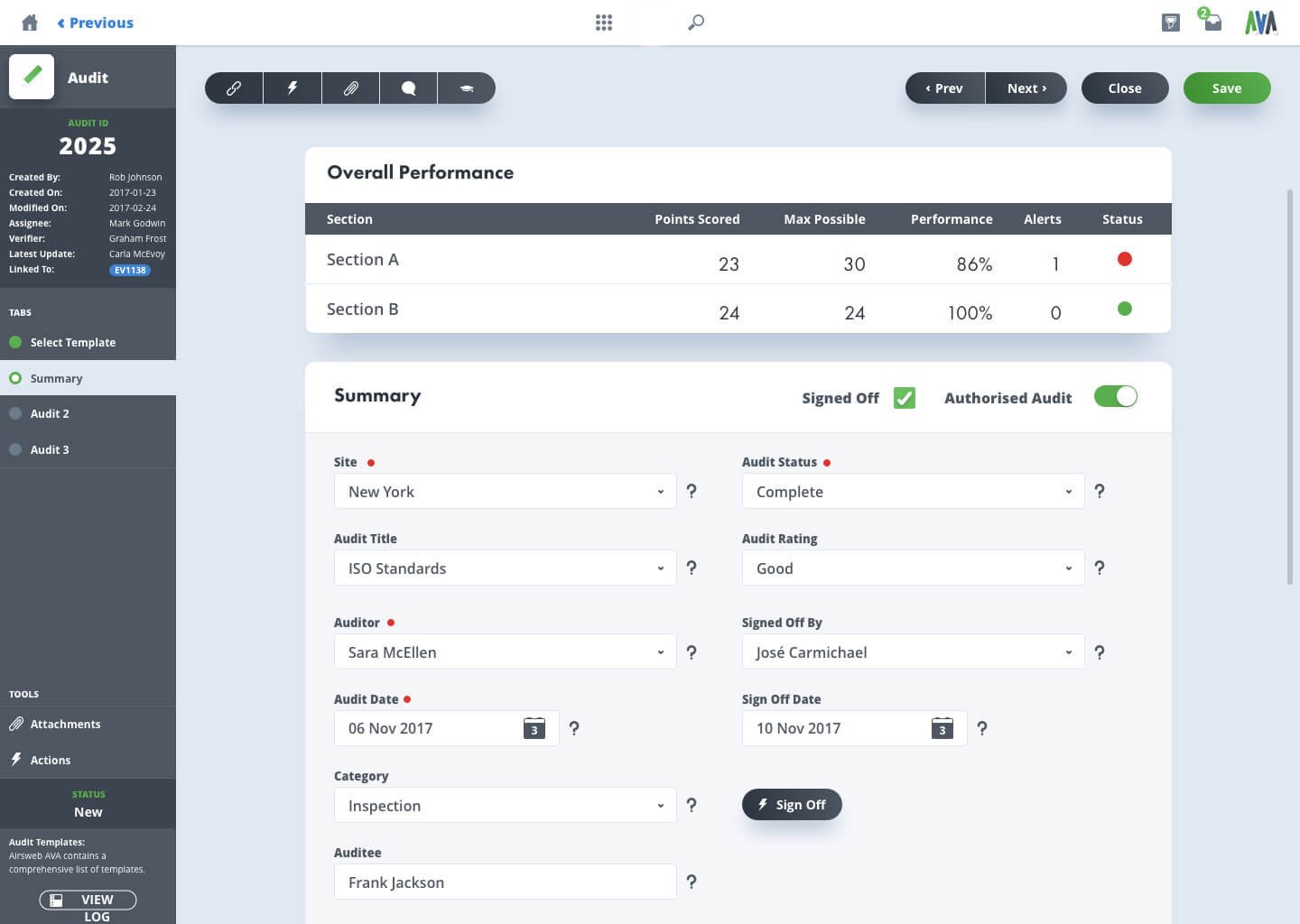
Task: Open the apps grid menu
Action: coord(604,23)
